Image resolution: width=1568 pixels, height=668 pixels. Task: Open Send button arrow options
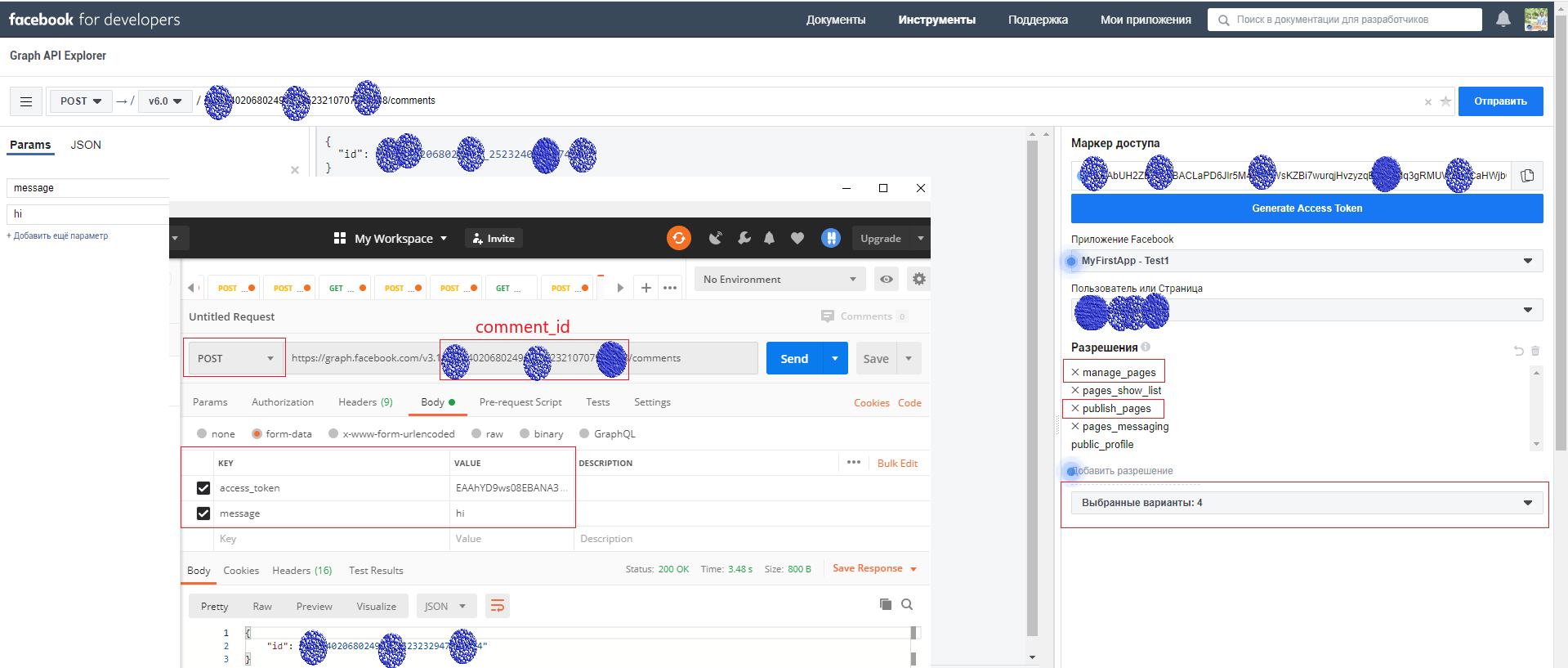point(835,358)
